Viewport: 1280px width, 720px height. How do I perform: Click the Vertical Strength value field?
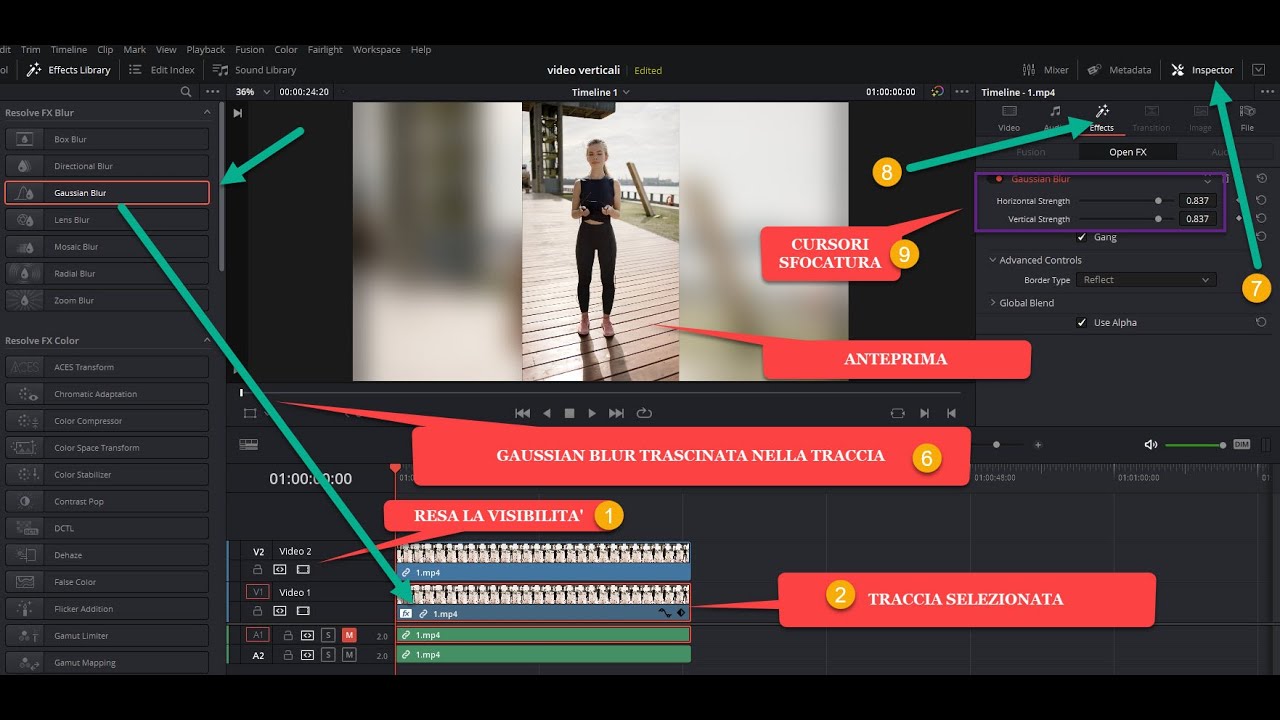(x=1197, y=219)
